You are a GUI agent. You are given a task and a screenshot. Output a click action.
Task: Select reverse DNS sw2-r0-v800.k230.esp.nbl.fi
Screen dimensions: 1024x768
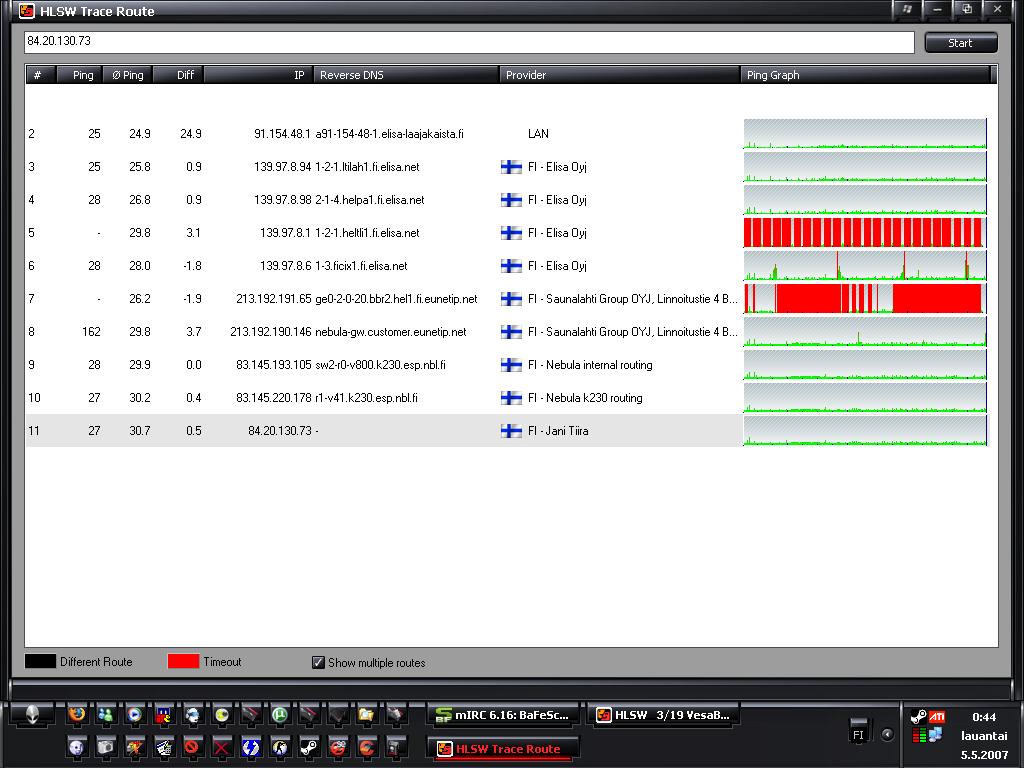pos(380,365)
